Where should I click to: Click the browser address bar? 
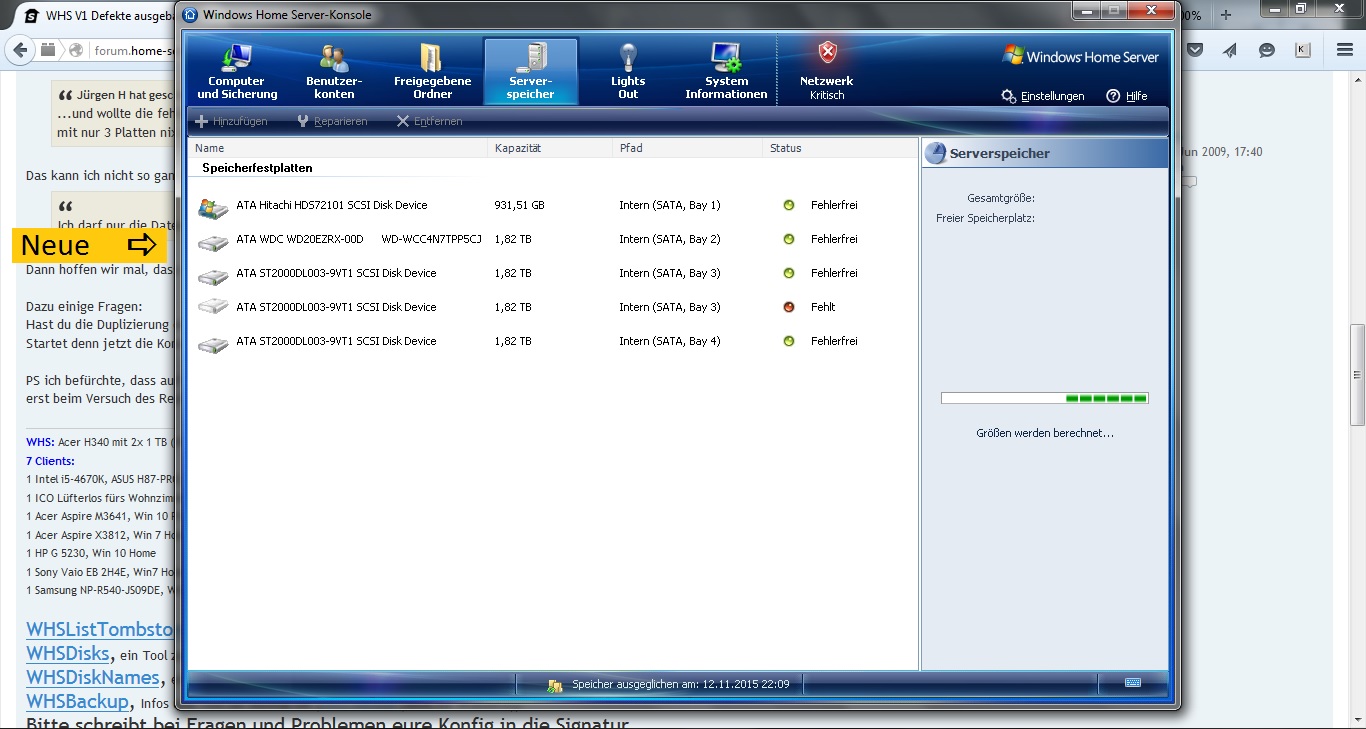click(x=132, y=50)
